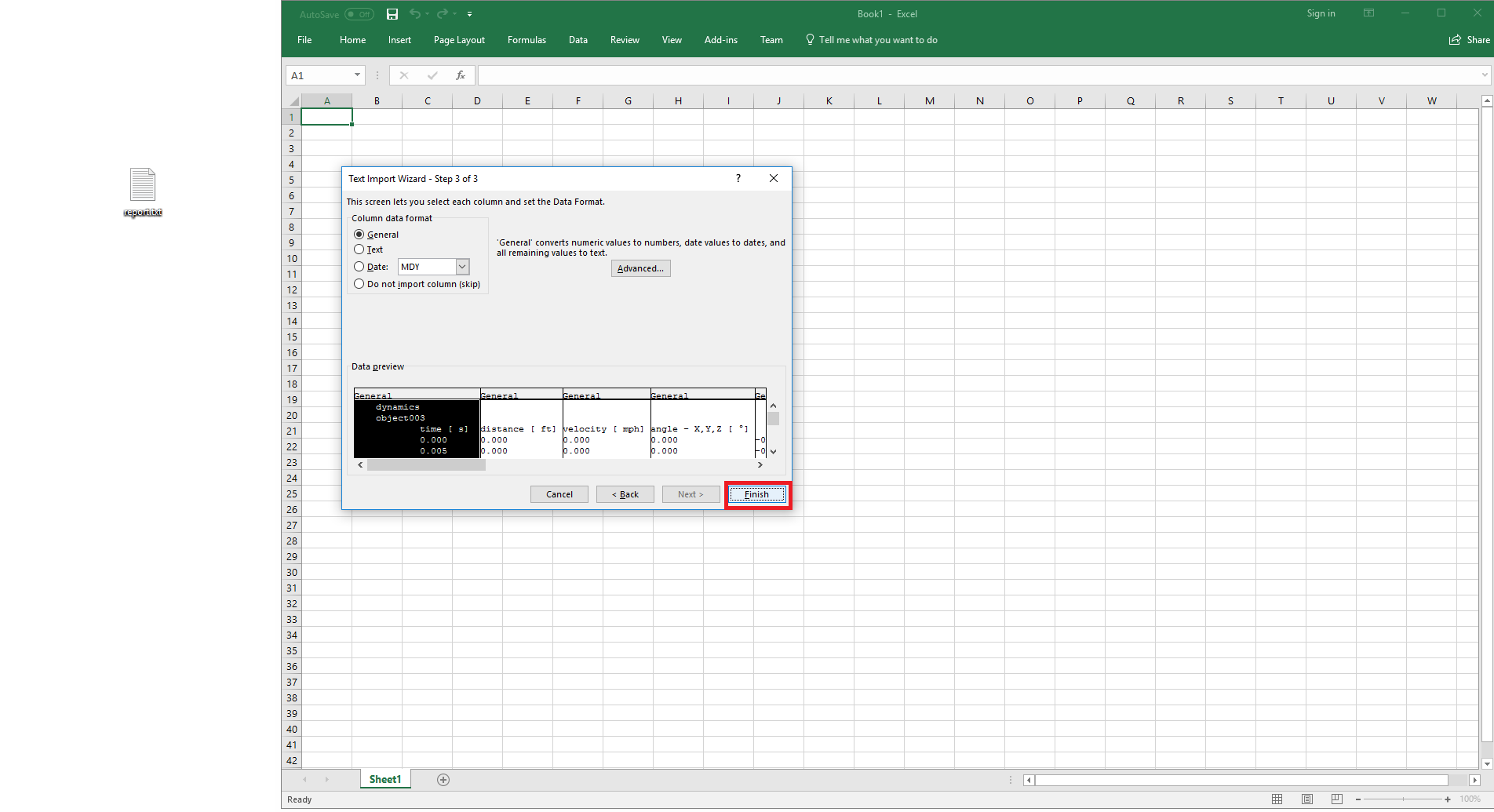
Task: Click the sheet vertical scroll down arrow
Action: 1486,763
